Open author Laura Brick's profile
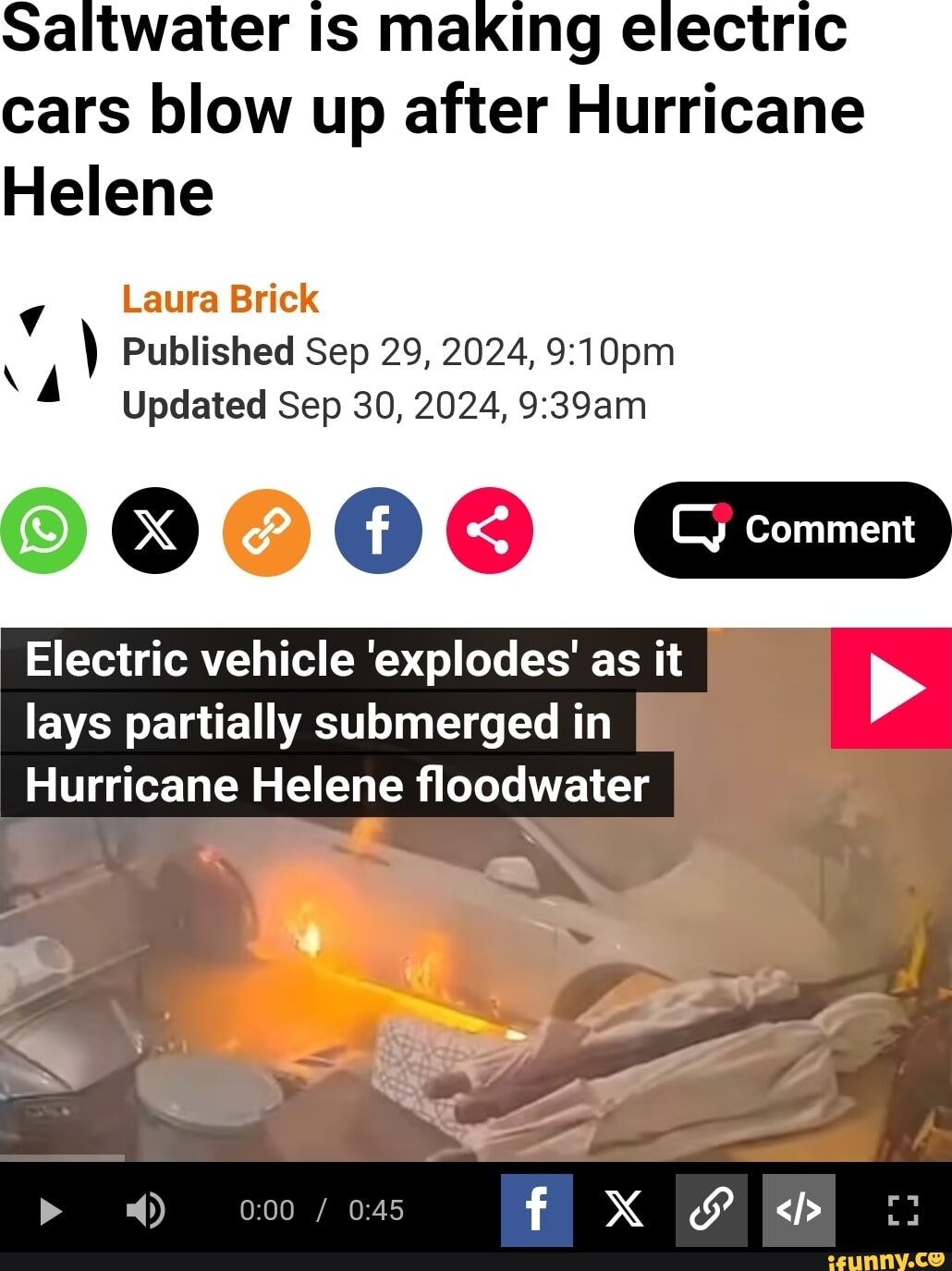Viewport: 952px width, 1271px height. tap(220, 299)
